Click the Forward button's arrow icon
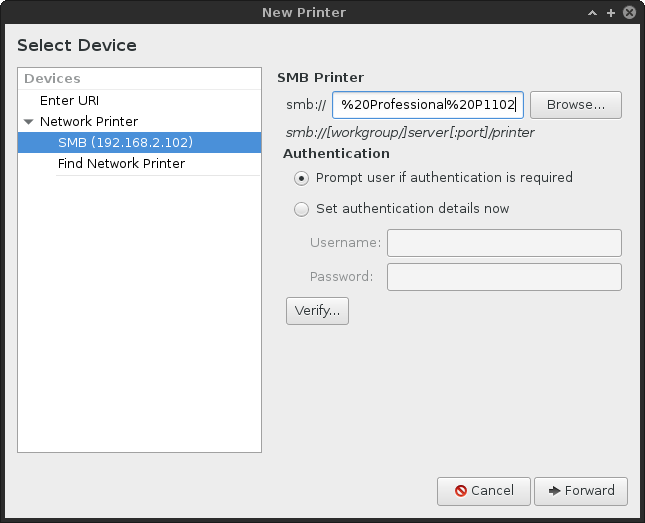This screenshot has height=523, width=645. point(552,491)
